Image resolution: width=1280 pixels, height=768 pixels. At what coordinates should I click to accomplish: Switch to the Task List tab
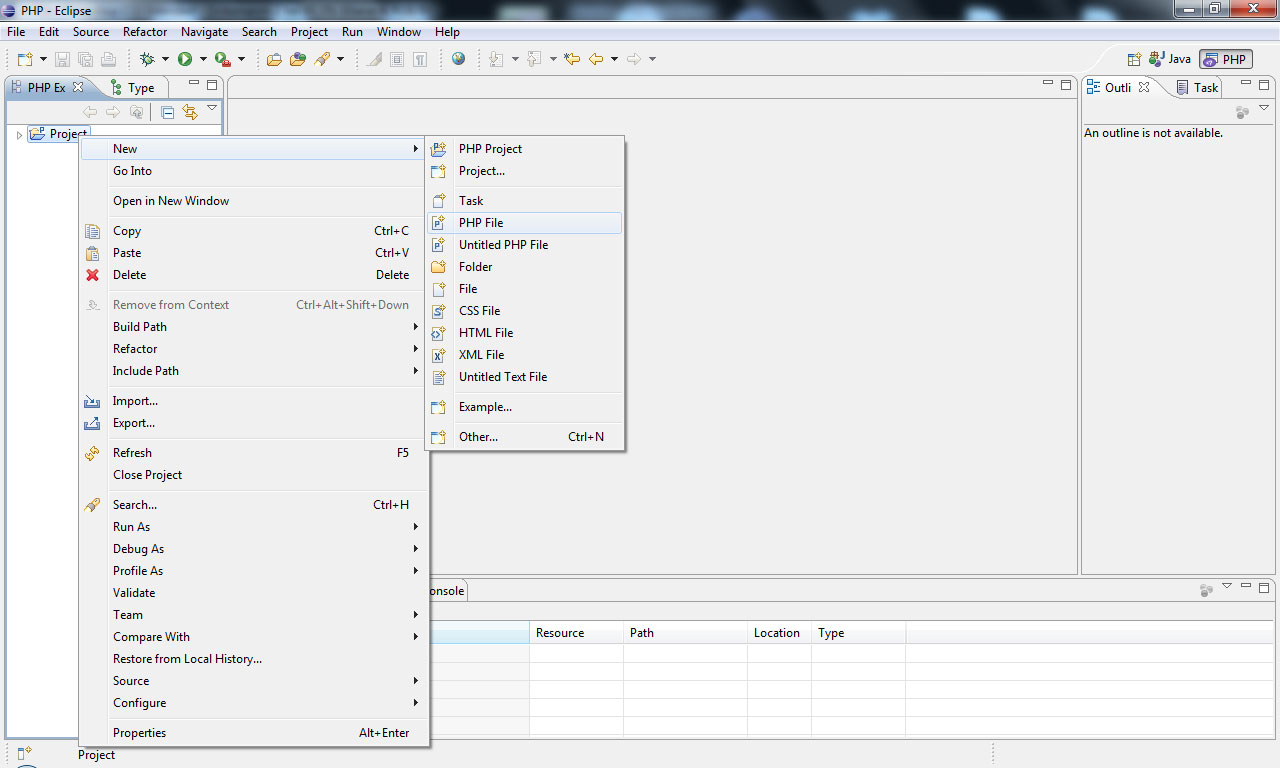1197,87
